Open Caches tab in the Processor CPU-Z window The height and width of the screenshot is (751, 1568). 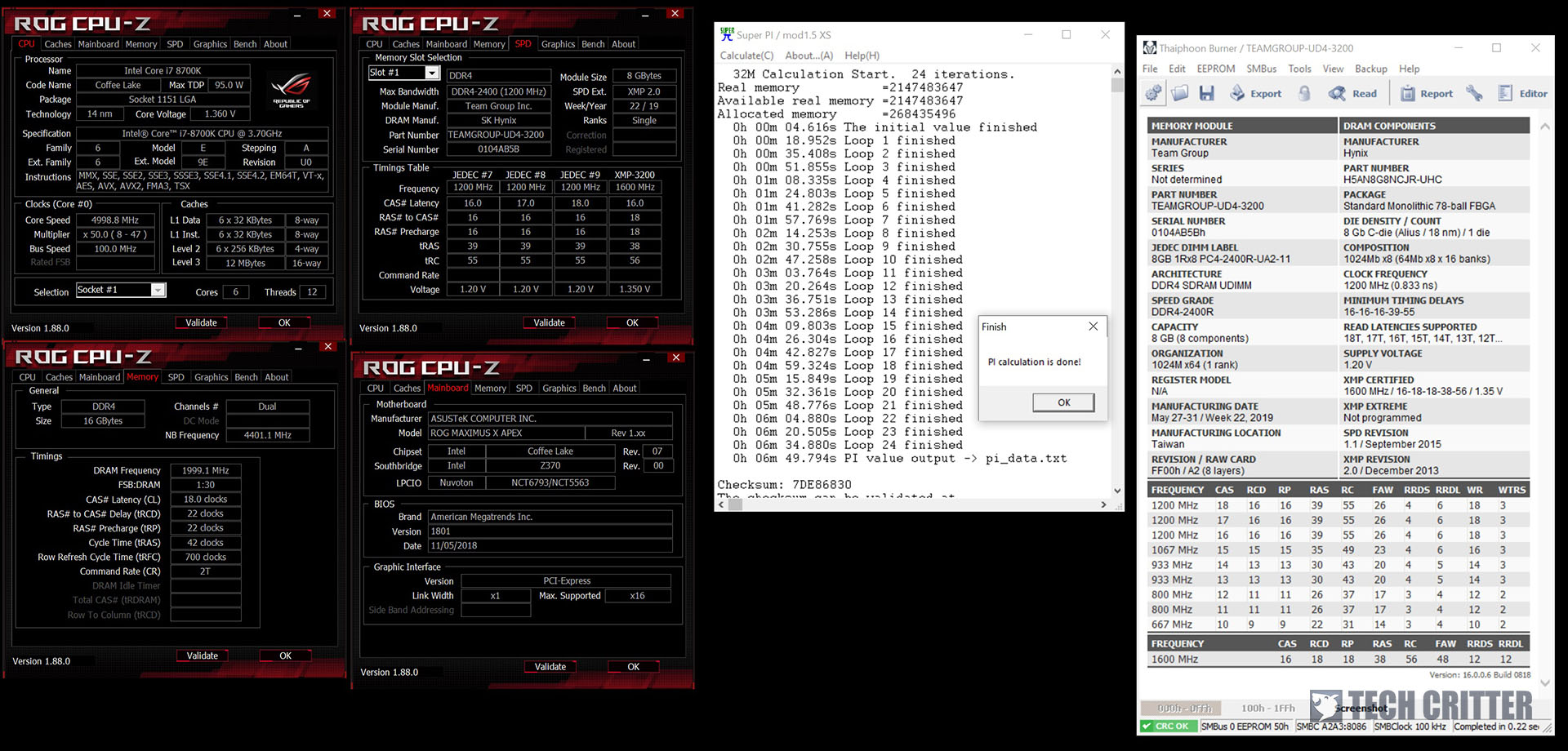point(57,44)
